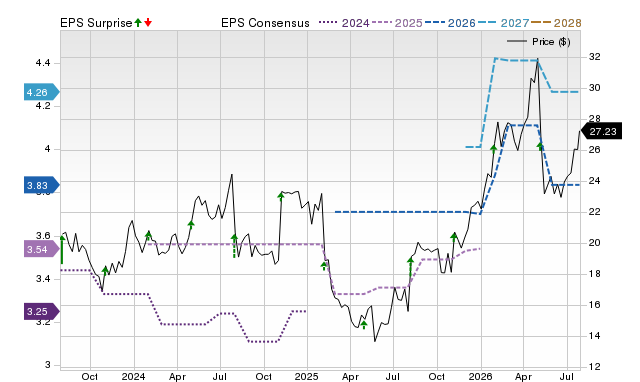Click the 12 price axis label
The height and width of the screenshot is (382, 640).
point(595,367)
